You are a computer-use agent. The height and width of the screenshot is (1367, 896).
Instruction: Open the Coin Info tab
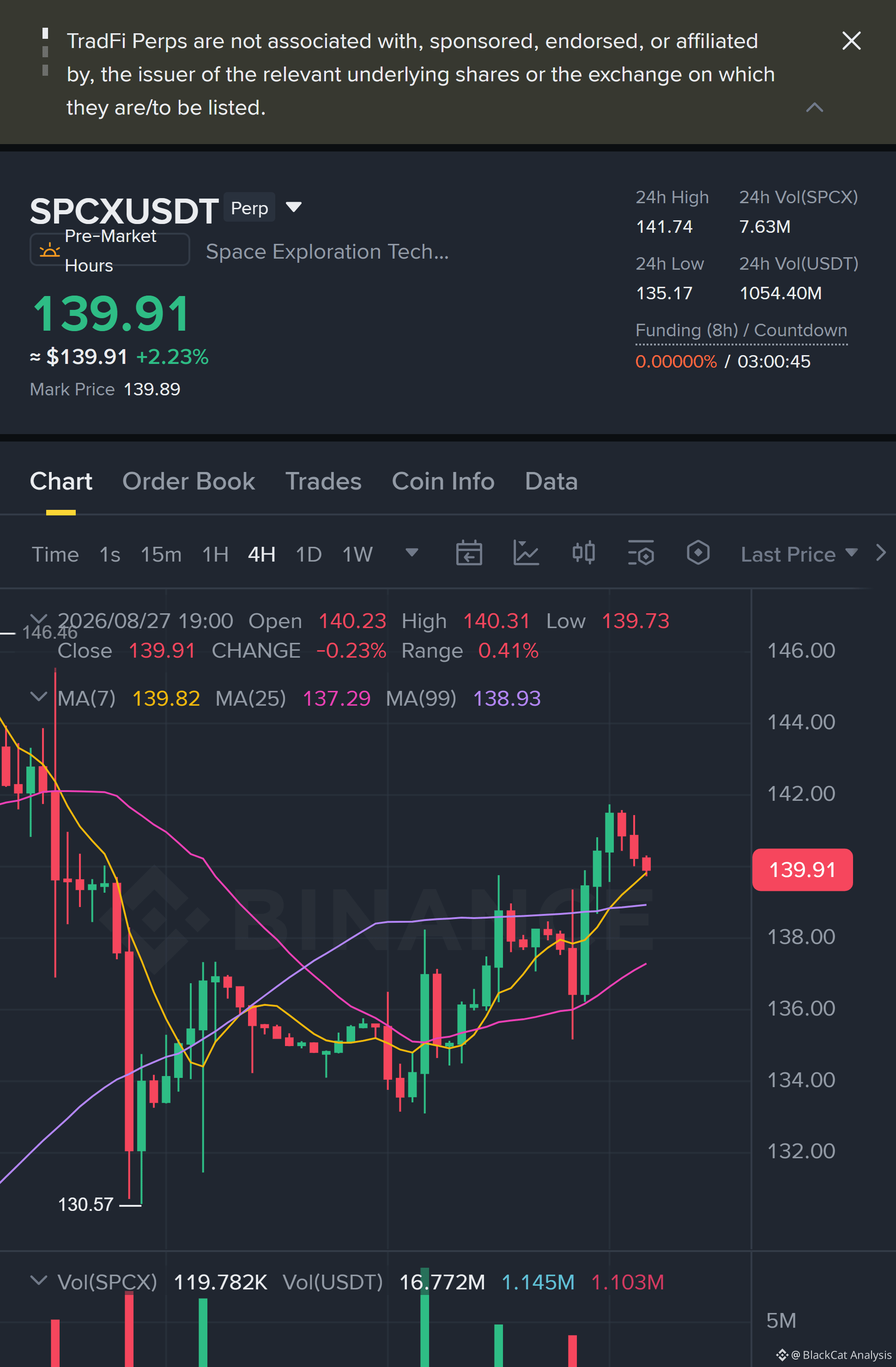(443, 481)
